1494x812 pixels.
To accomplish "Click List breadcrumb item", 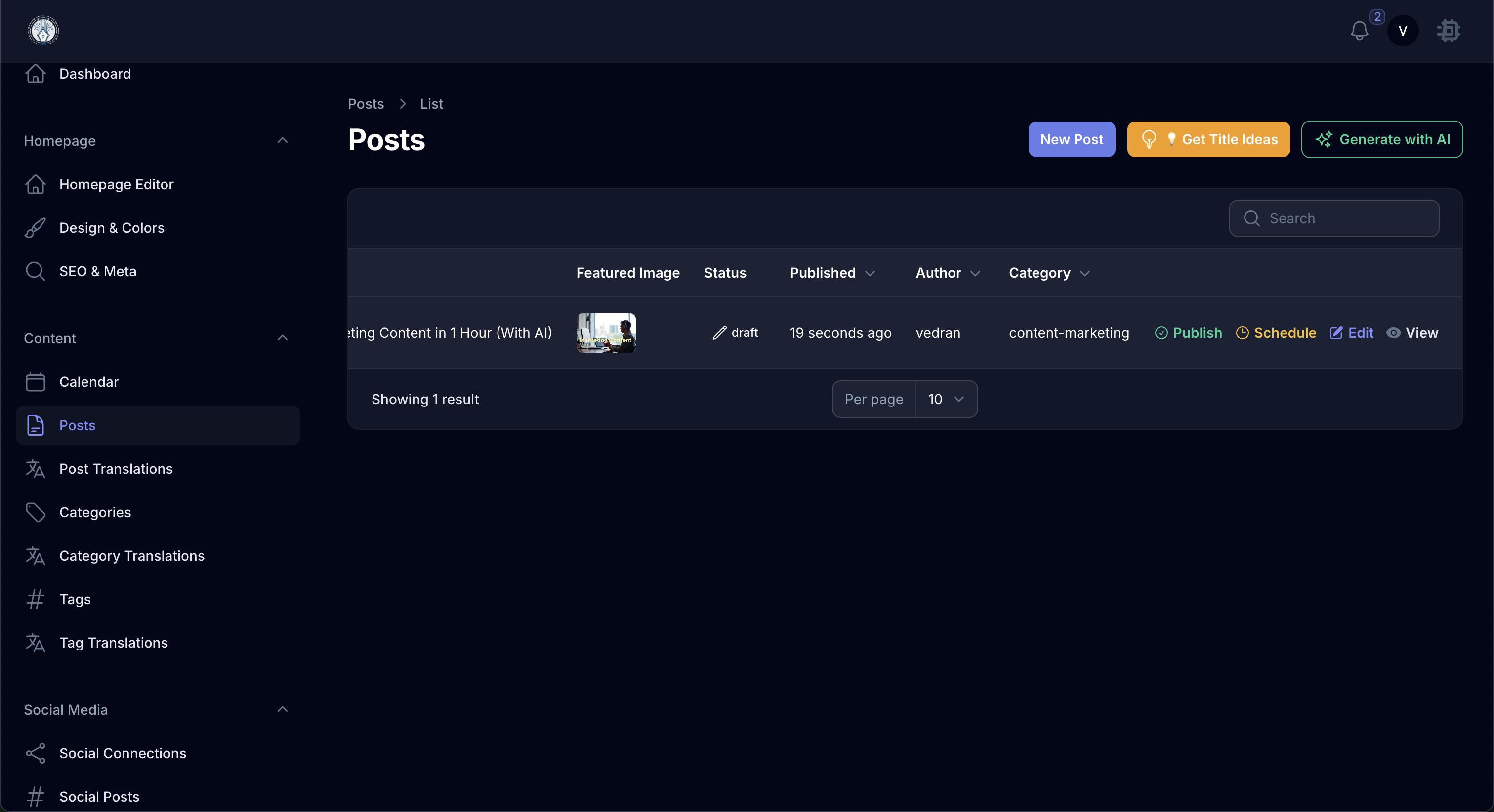I will point(431,104).
